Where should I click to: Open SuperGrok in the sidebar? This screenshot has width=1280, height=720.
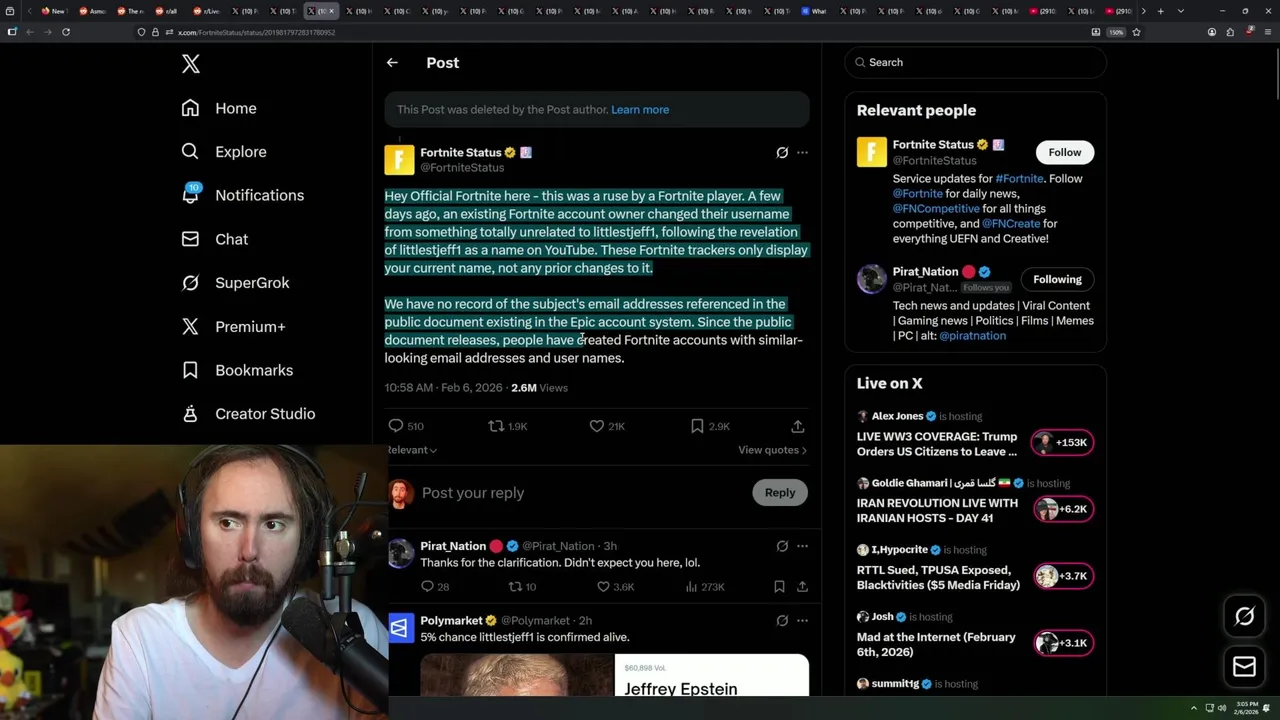tap(235, 283)
